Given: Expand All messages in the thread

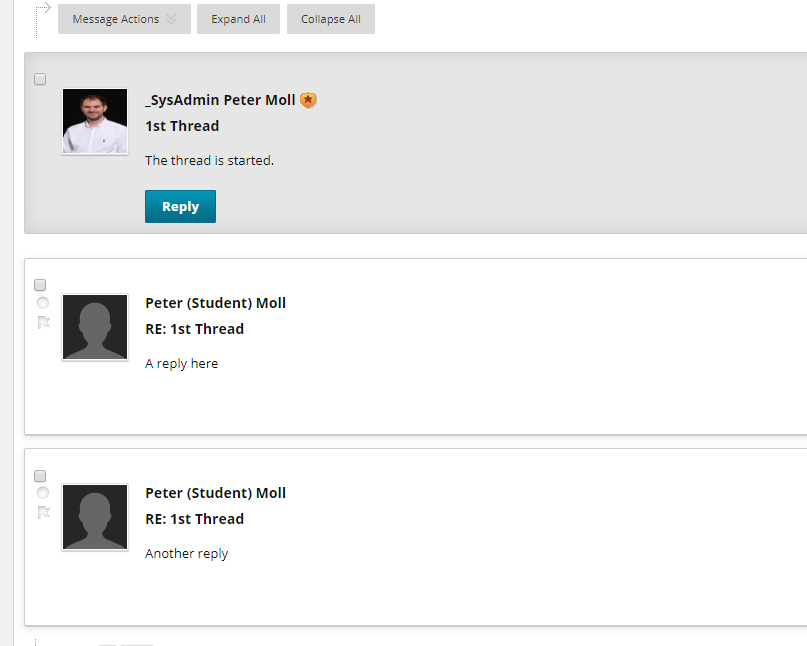Looking at the screenshot, I should tap(238, 19).
